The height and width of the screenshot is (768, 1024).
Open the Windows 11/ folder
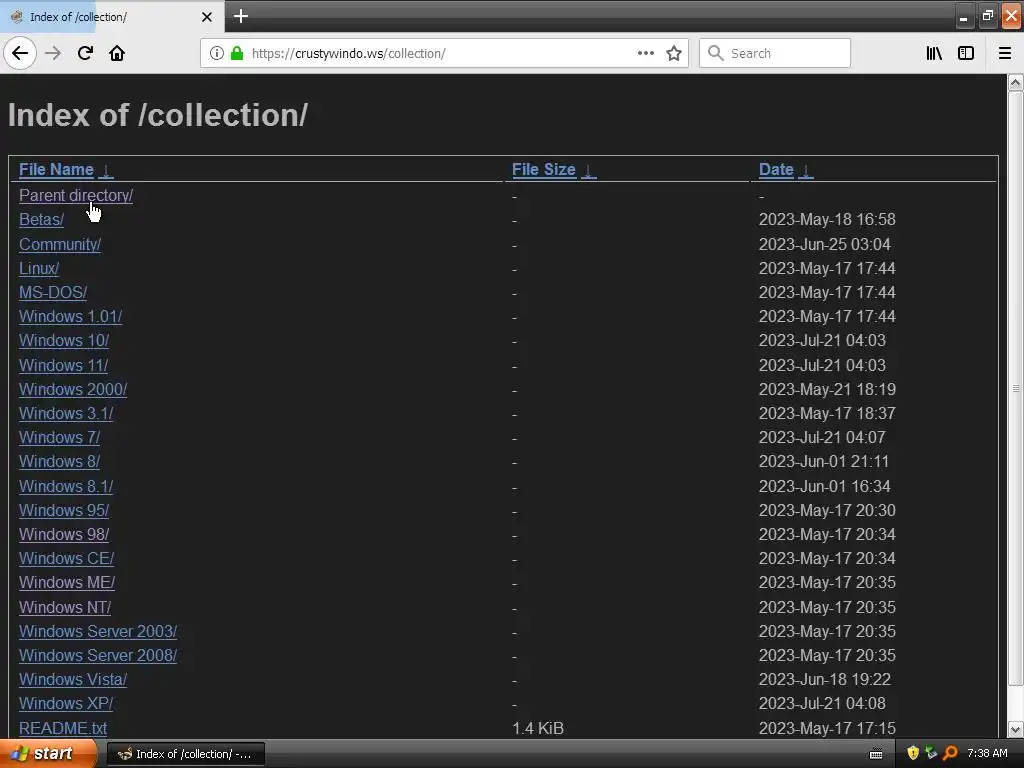click(63, 365)
